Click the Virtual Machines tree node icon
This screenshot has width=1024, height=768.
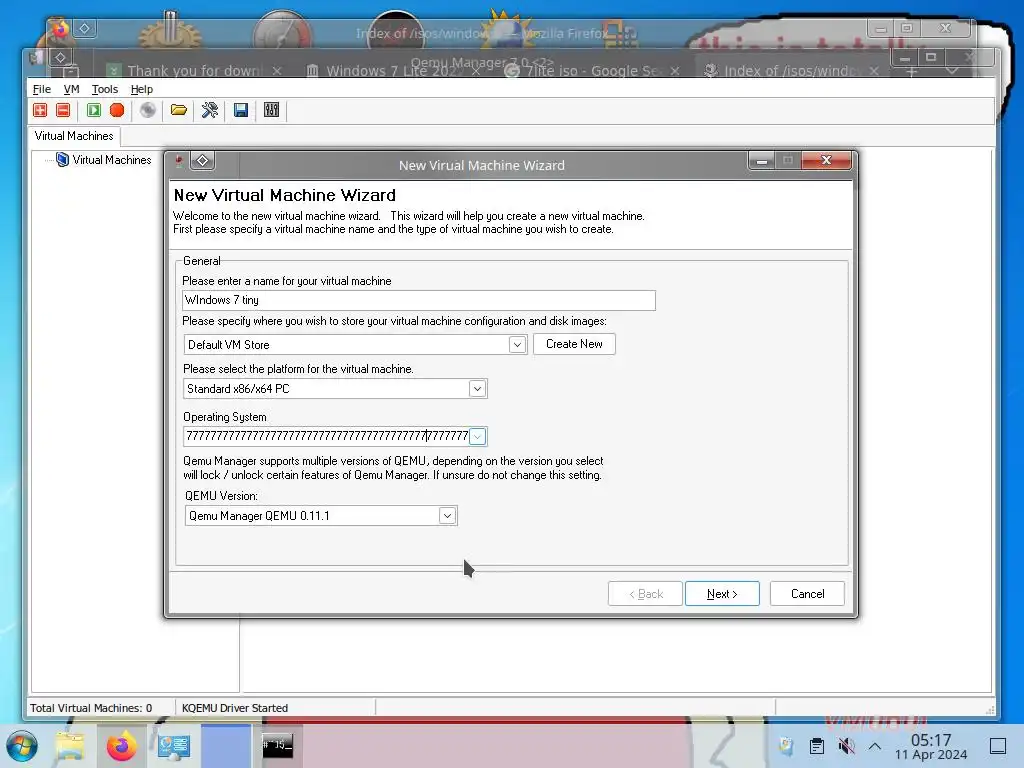pyautogui.click(x=63, y=159)
